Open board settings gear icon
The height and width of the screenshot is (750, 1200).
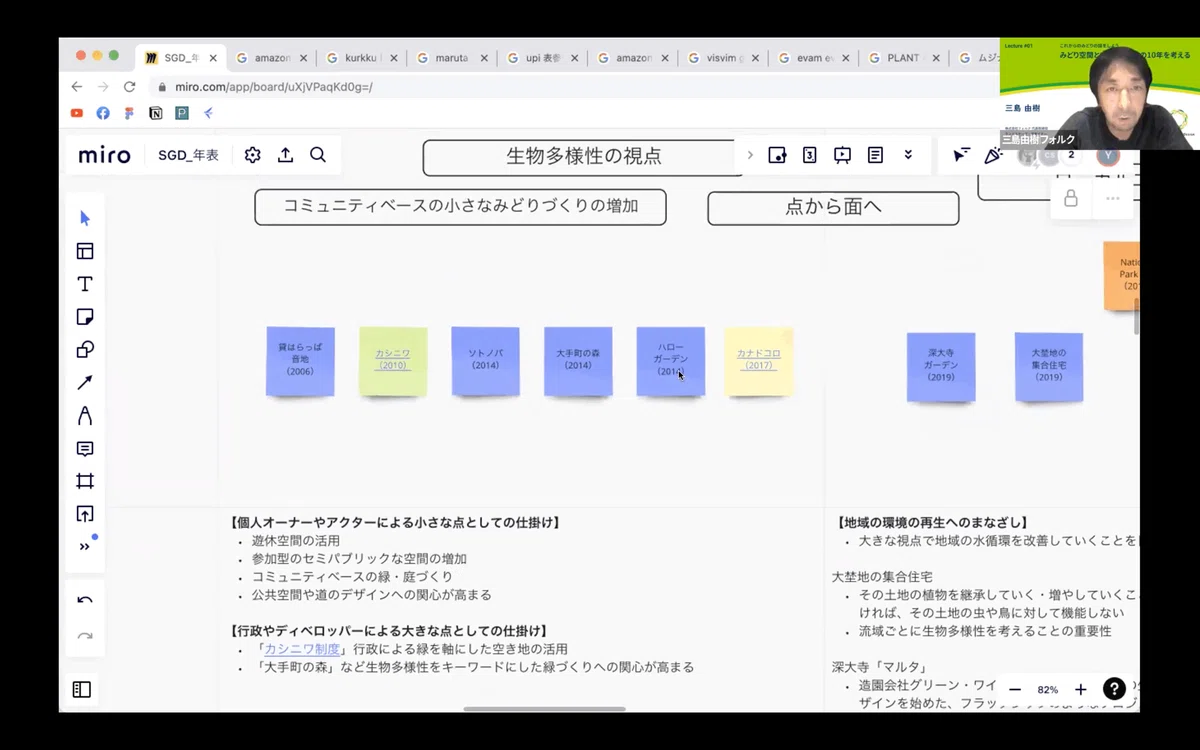[252, 155]
